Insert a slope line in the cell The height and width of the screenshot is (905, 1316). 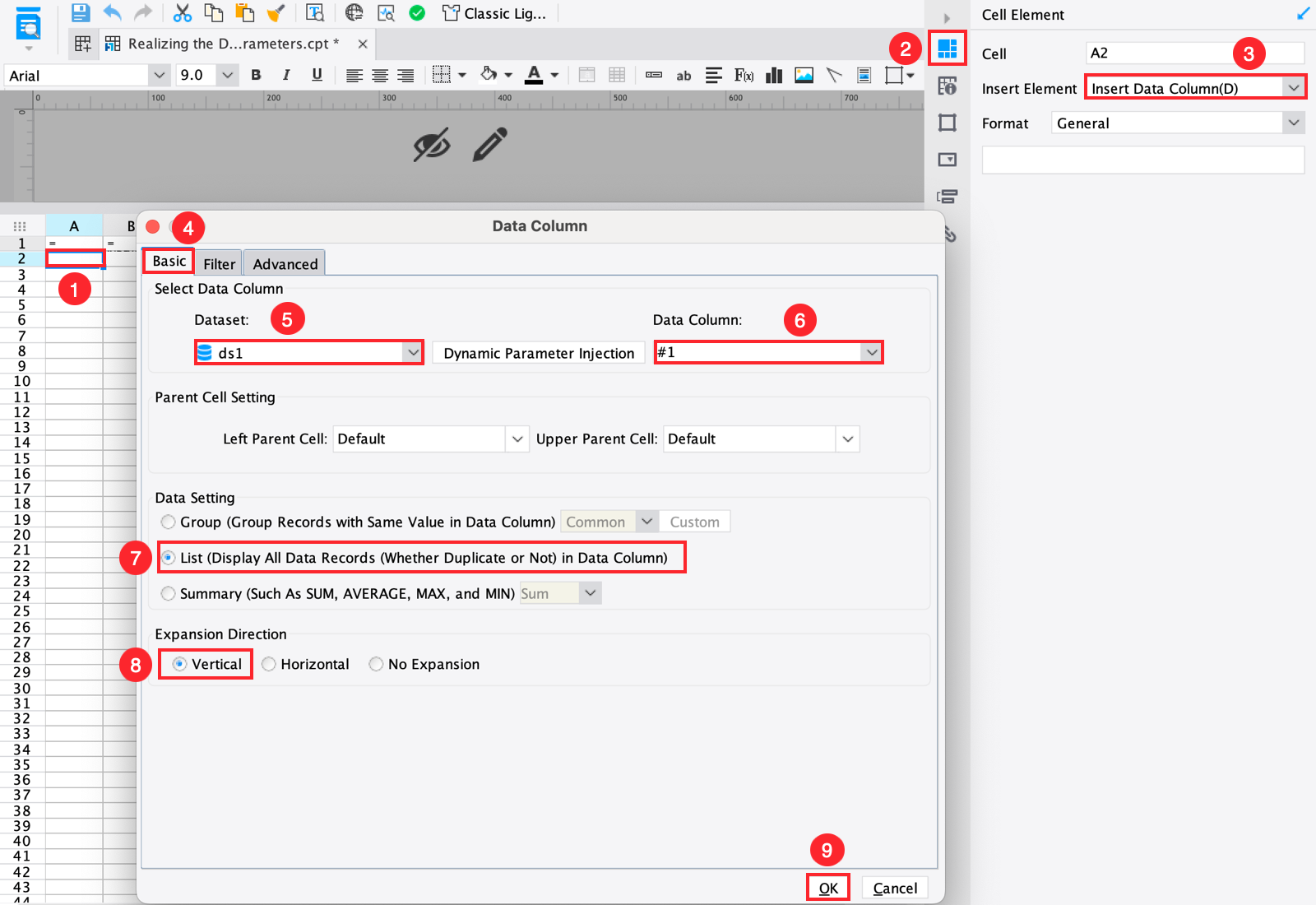[x=834, y=75]
